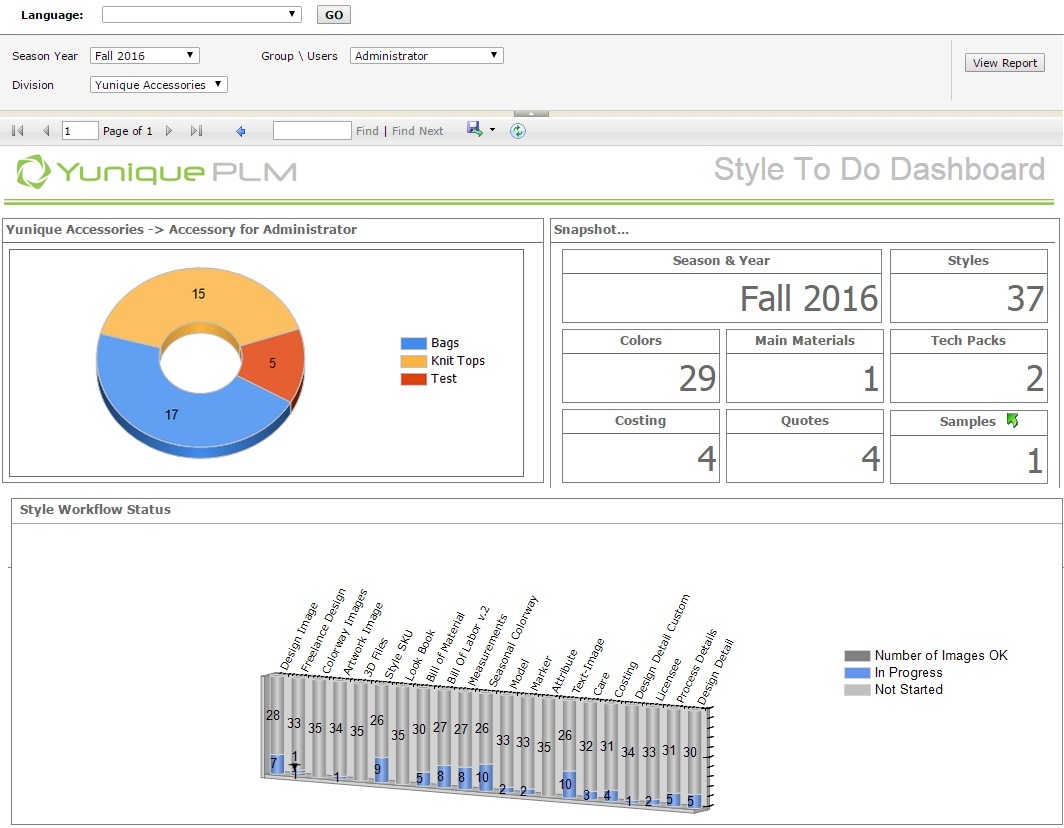Click the Styles count 37

click(x=1025, y=299)
